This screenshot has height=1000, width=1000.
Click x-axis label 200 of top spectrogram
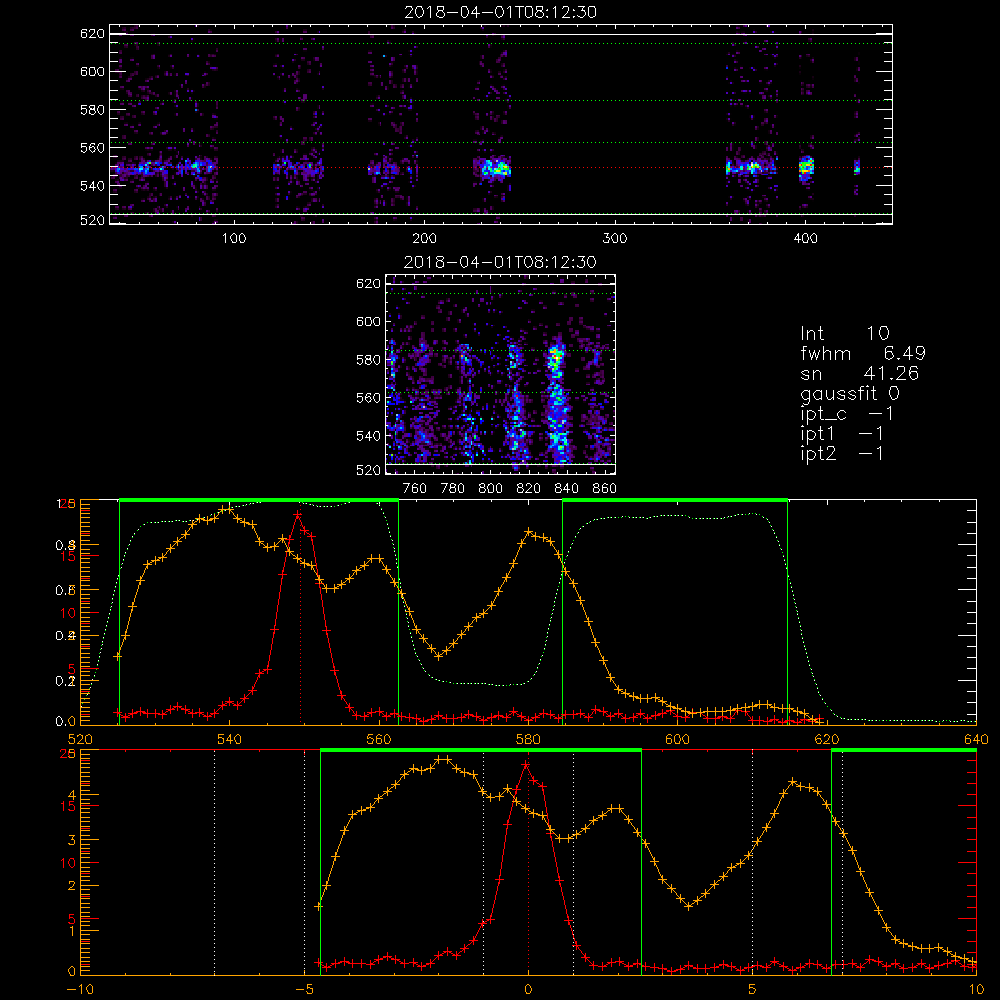click(424, 239)
